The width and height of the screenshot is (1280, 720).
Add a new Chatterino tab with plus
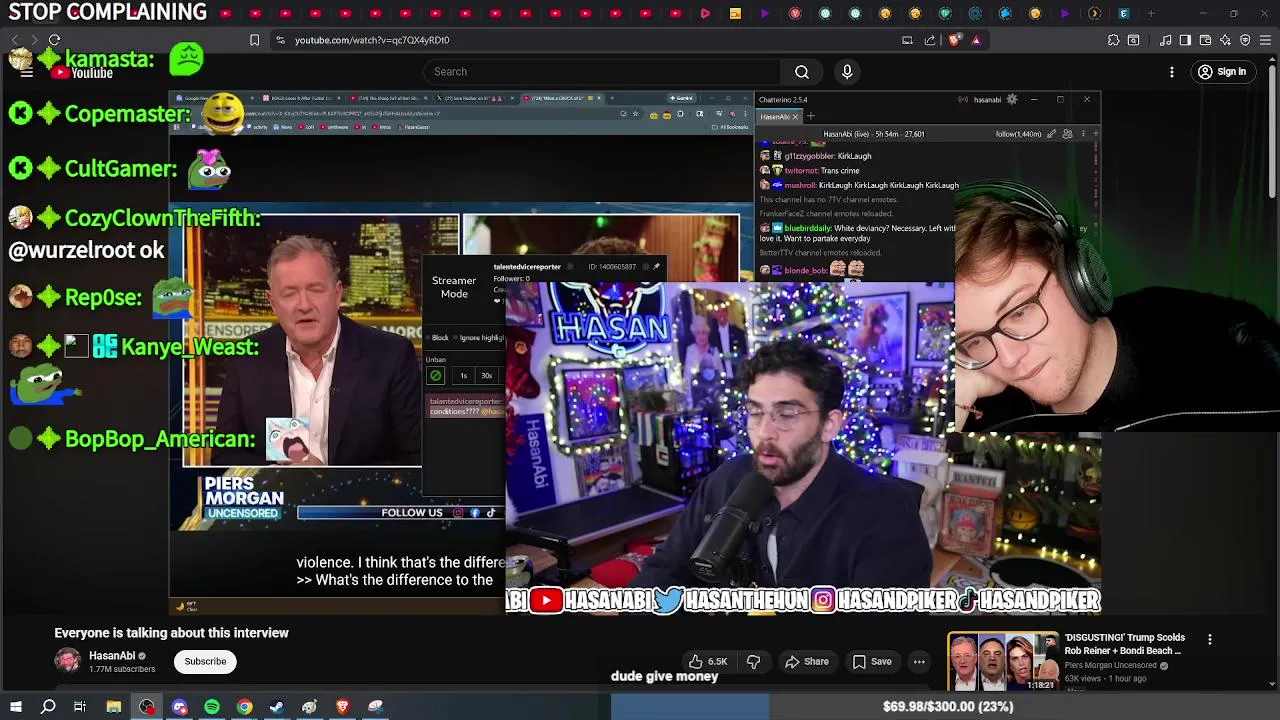pyautogui.click(x=811, y=117)
